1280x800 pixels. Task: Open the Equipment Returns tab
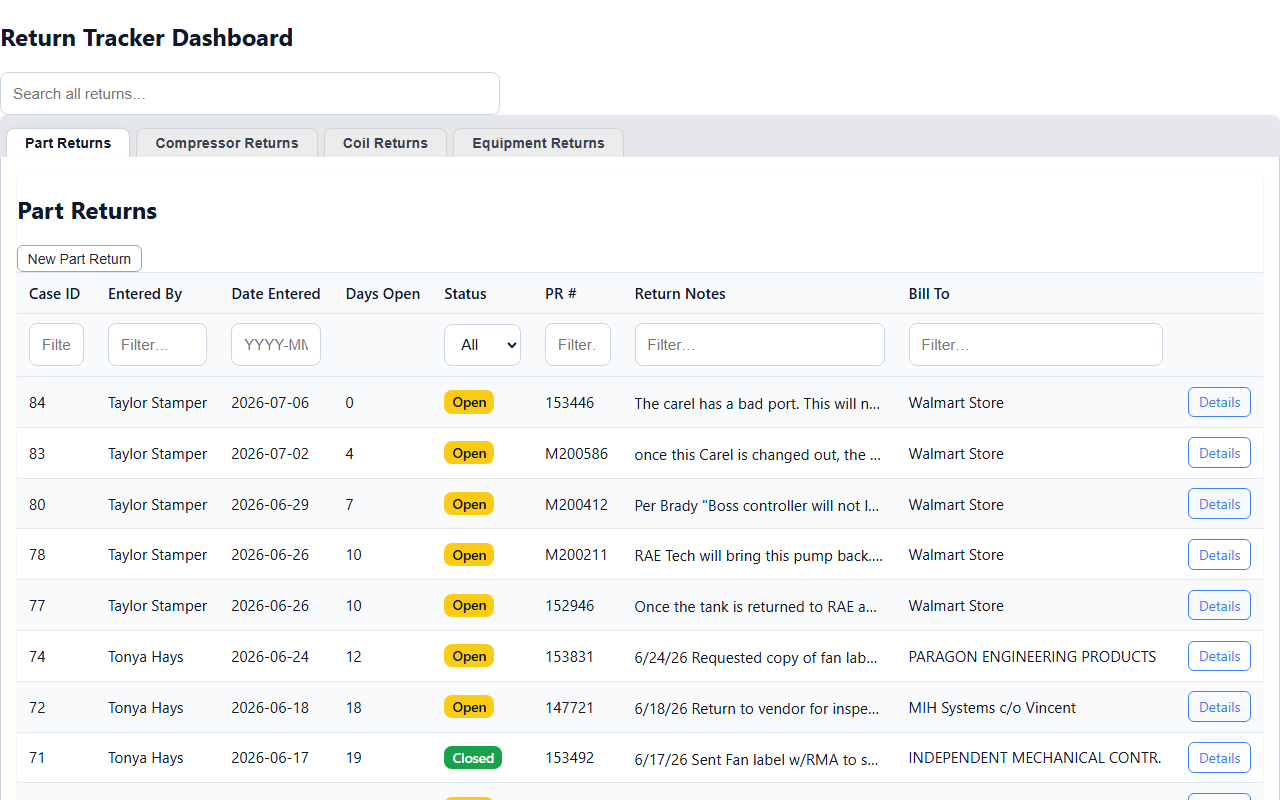[538, 143]
